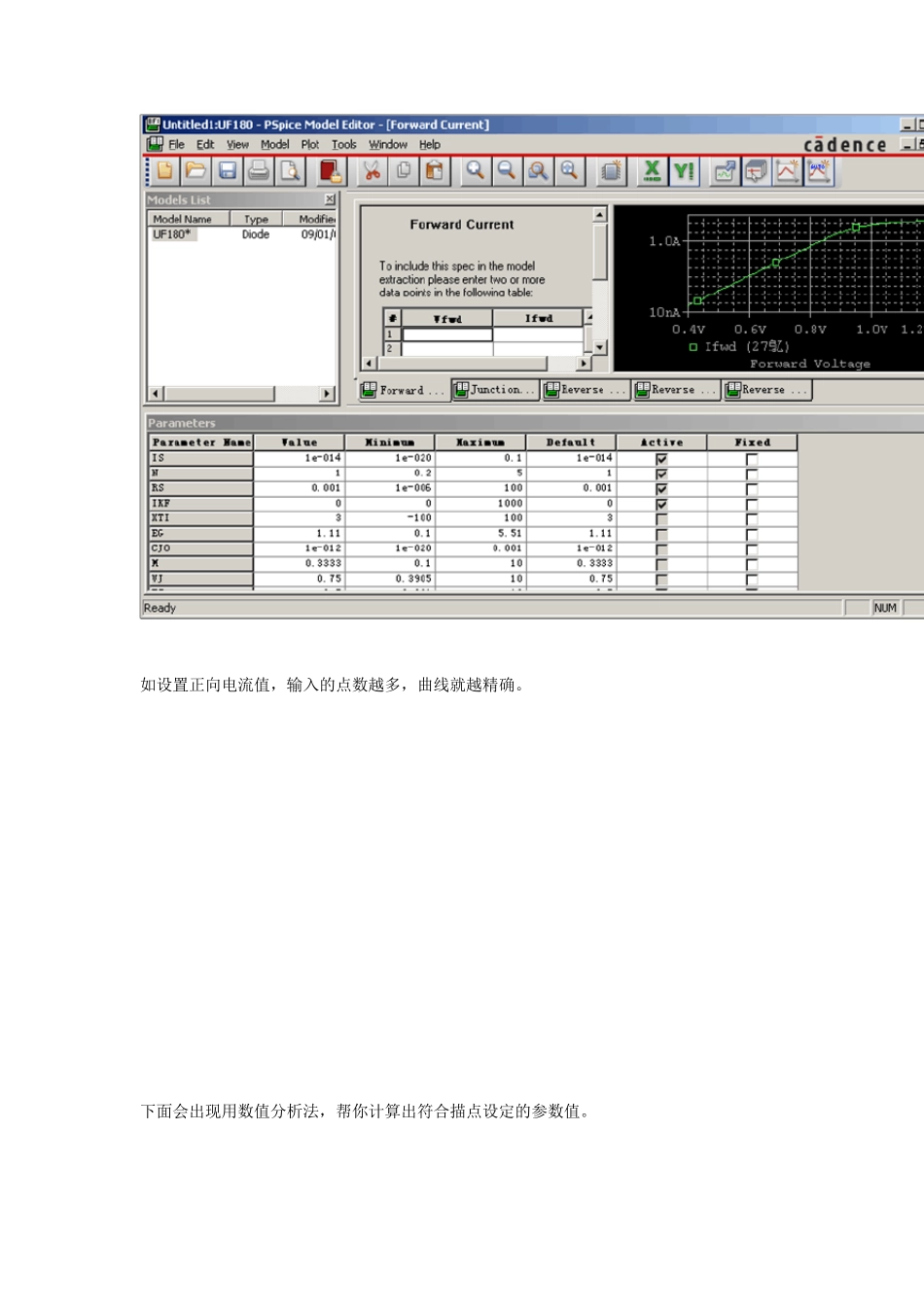Click the plot icon with speech bubble
This screenshot has width=924, height=1307.
pyautogui.click(x=756, y=171)
